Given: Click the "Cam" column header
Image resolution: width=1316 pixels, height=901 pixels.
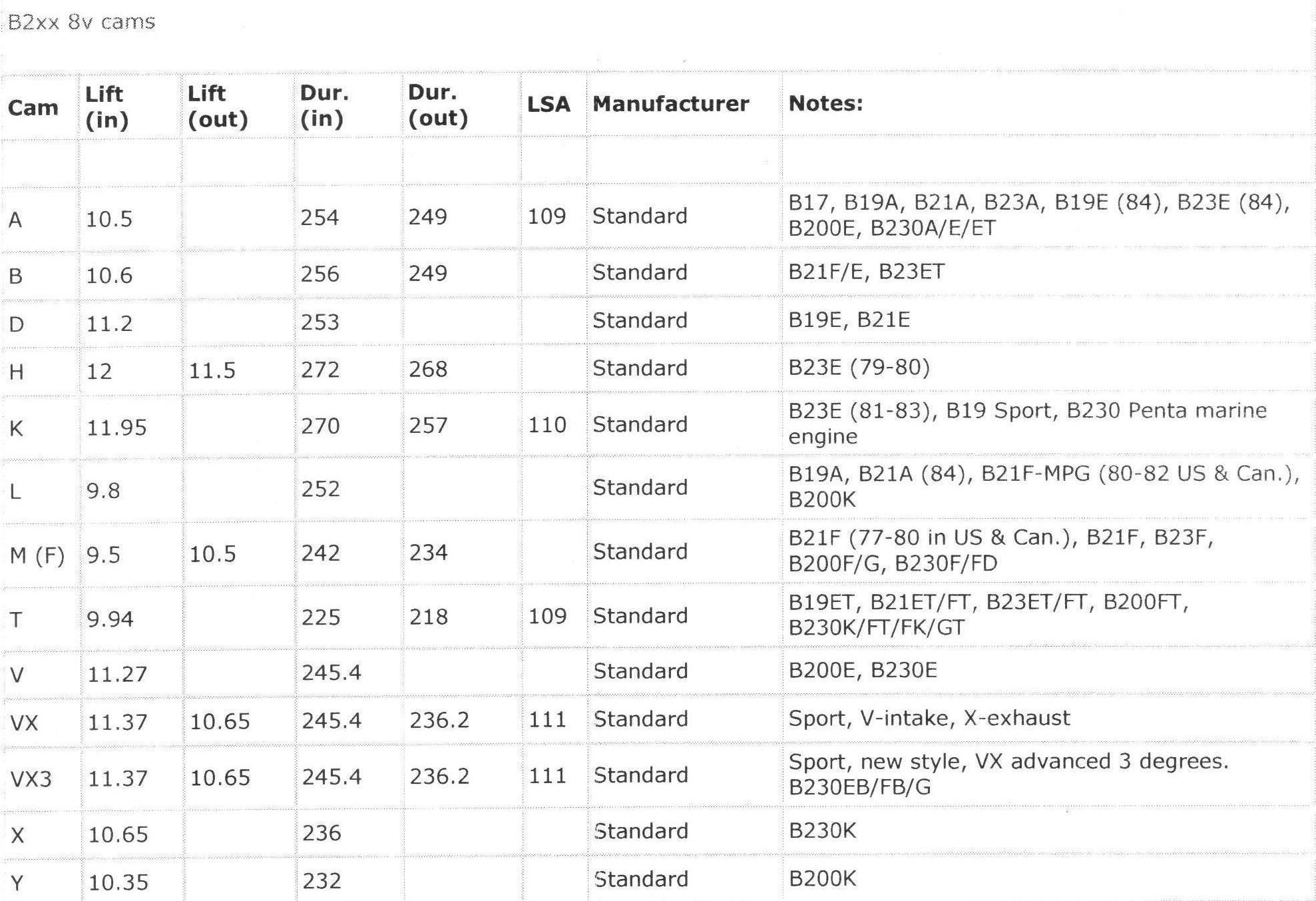Looking at the screenshot, I should click(x=33, y=108).
